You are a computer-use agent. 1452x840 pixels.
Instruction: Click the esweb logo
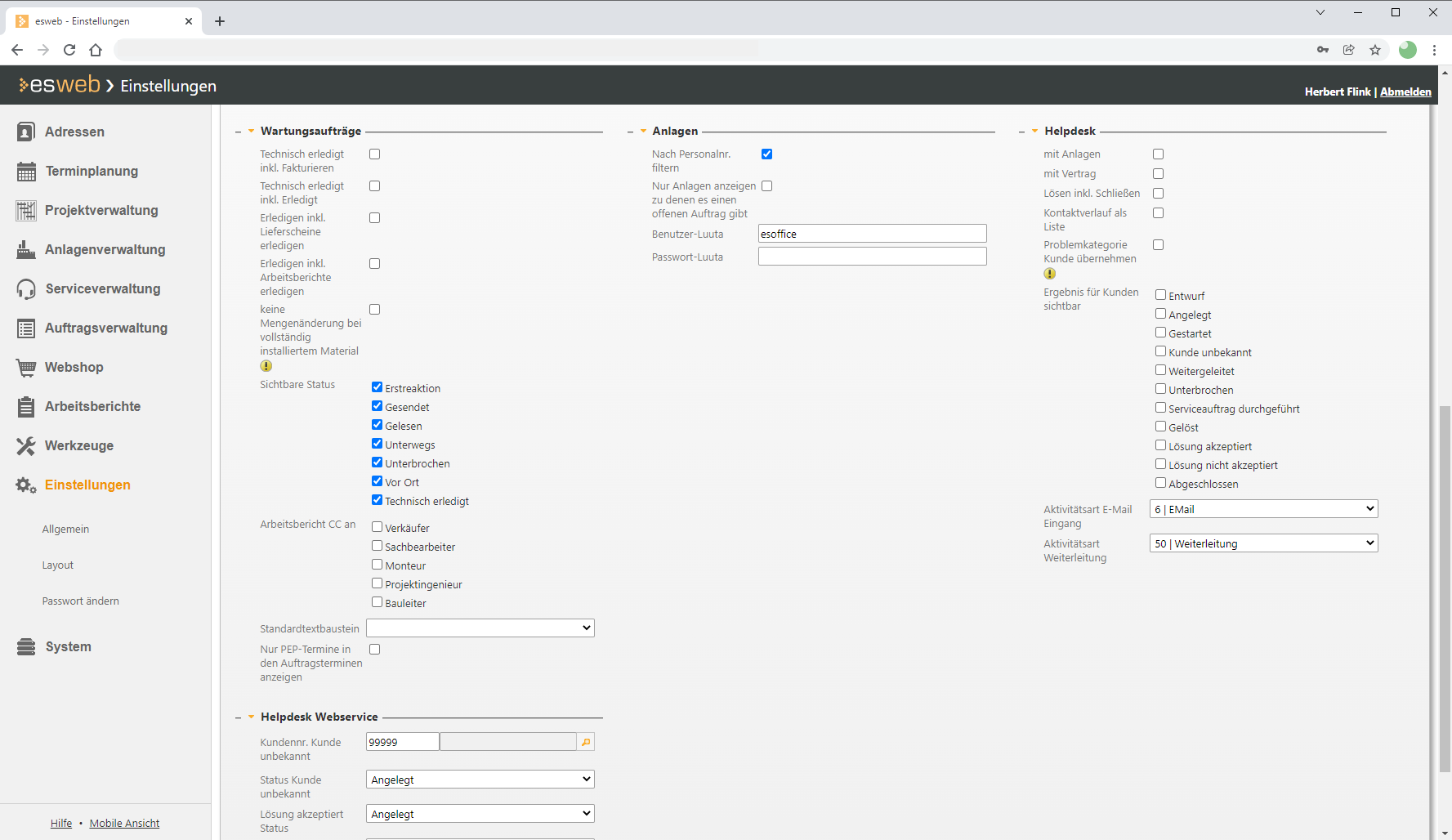(x=60, y=84)
